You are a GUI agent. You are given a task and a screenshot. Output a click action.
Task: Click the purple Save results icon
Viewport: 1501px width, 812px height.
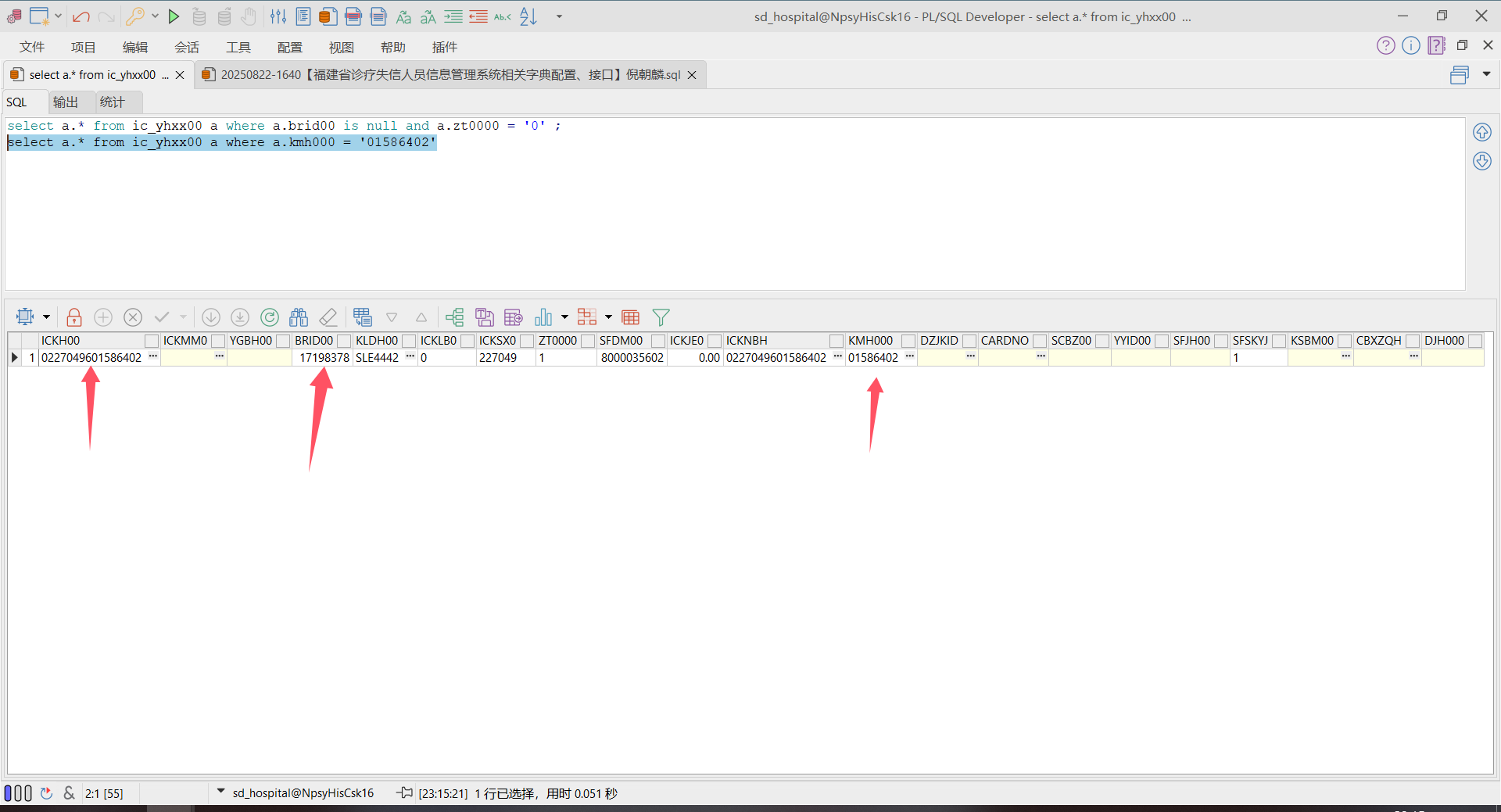[x=485, y=317]
